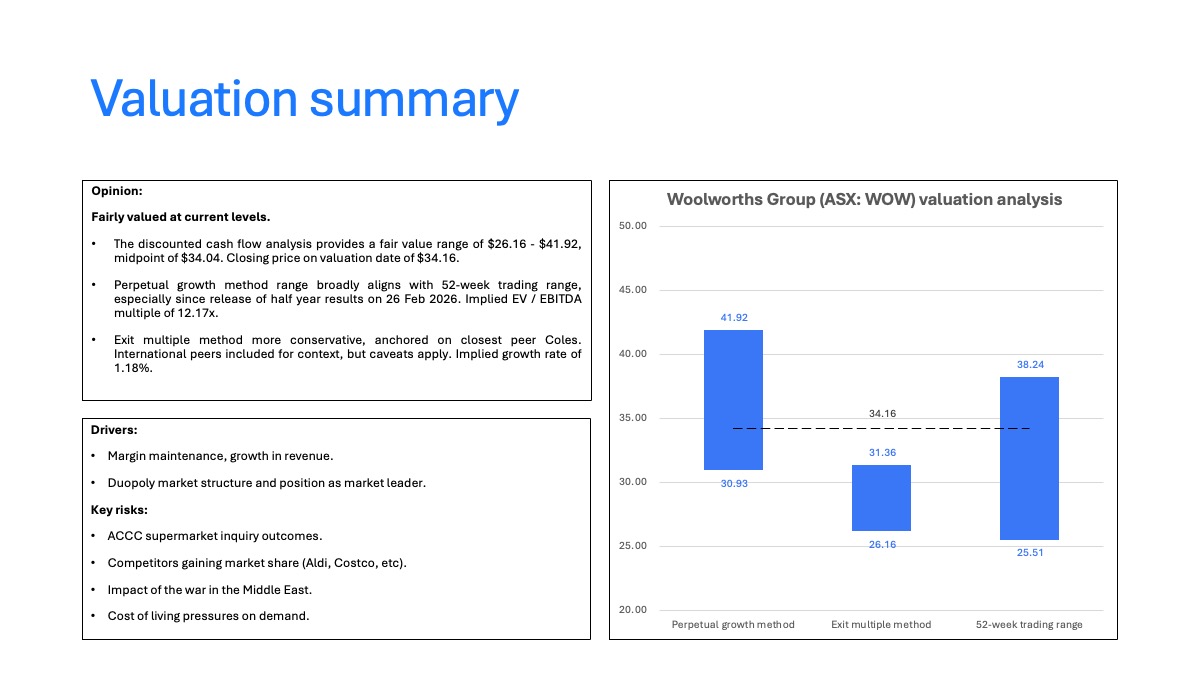Screen dimensions: 1200x675
Task: Click the 'Valuation summary' slide title
Action: click(x=305, y=99)
